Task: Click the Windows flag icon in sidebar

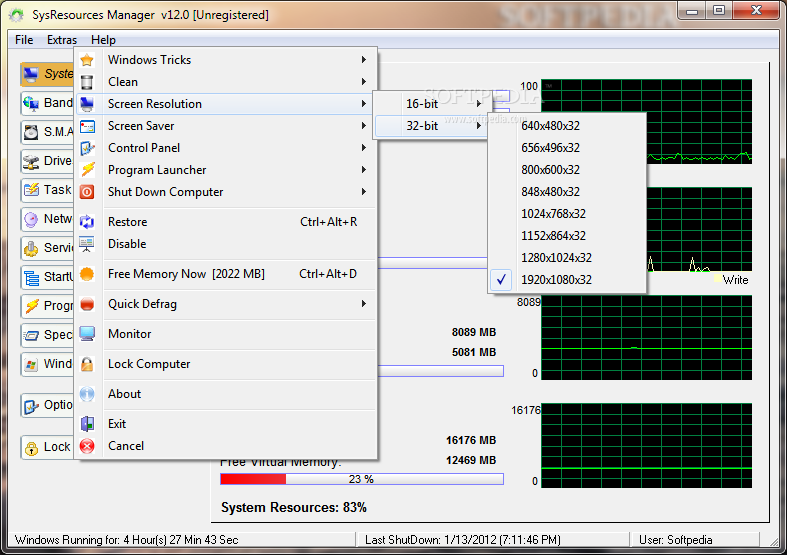Action: pos(31,364)
